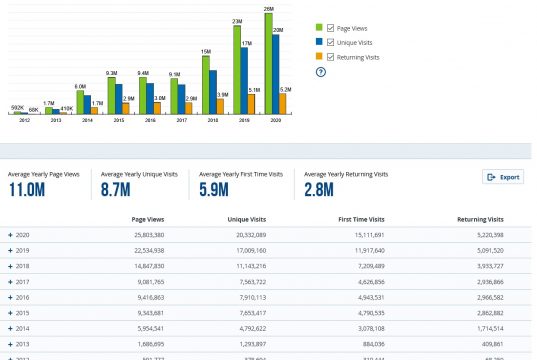Click the 2020 orange Returning Visits bar
This screenshot has height=360, width=537.
[x=283, y=104]
